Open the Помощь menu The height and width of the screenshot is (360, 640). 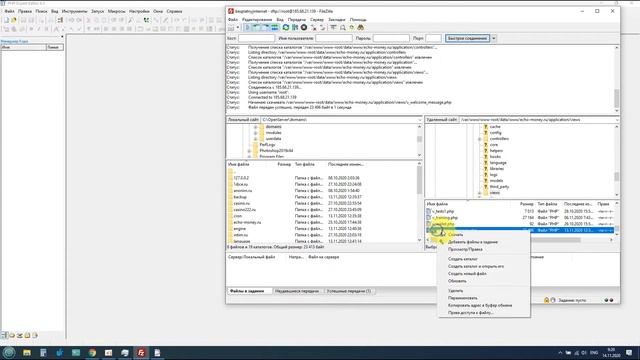pos(358,20)
